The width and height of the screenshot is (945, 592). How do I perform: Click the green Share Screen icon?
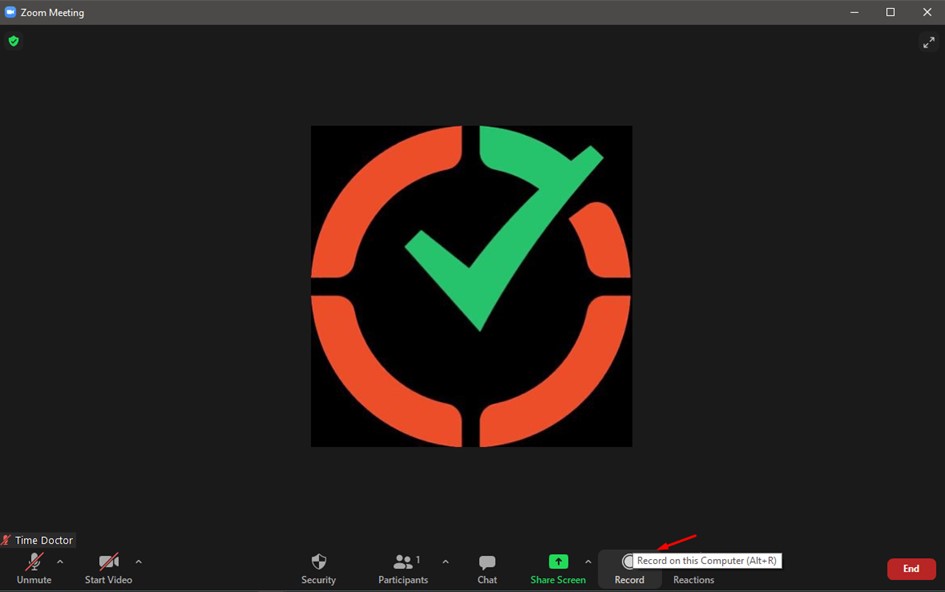coord(558,563)
